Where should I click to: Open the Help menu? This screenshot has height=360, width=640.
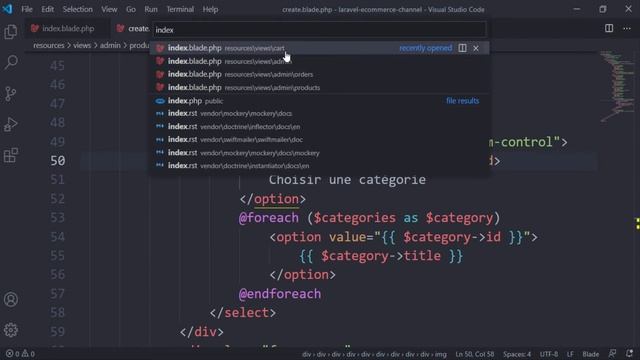click(210, 9)
